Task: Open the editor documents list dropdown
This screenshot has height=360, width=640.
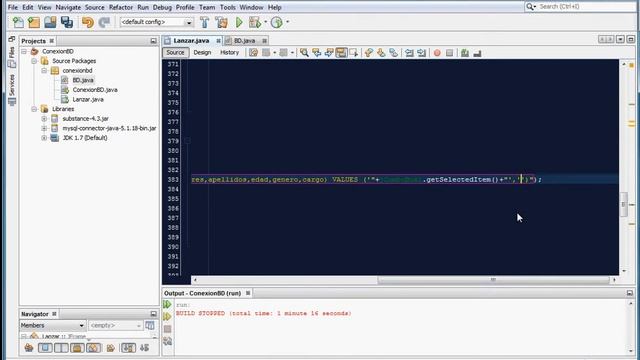Action: pos(620,39)
